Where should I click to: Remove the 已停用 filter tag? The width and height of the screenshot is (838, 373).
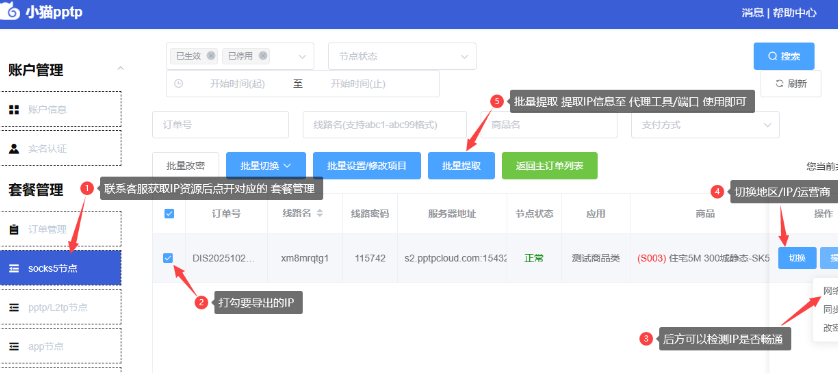262,56
